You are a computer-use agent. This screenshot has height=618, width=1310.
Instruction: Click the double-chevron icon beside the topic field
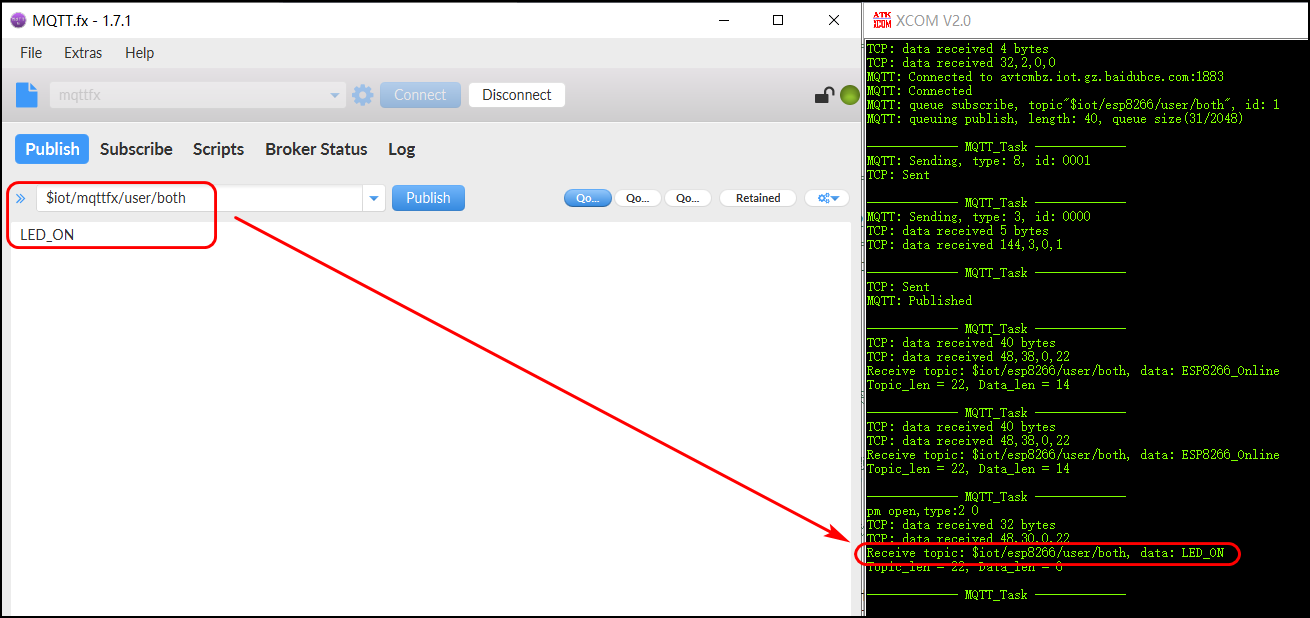pos(21,198)
